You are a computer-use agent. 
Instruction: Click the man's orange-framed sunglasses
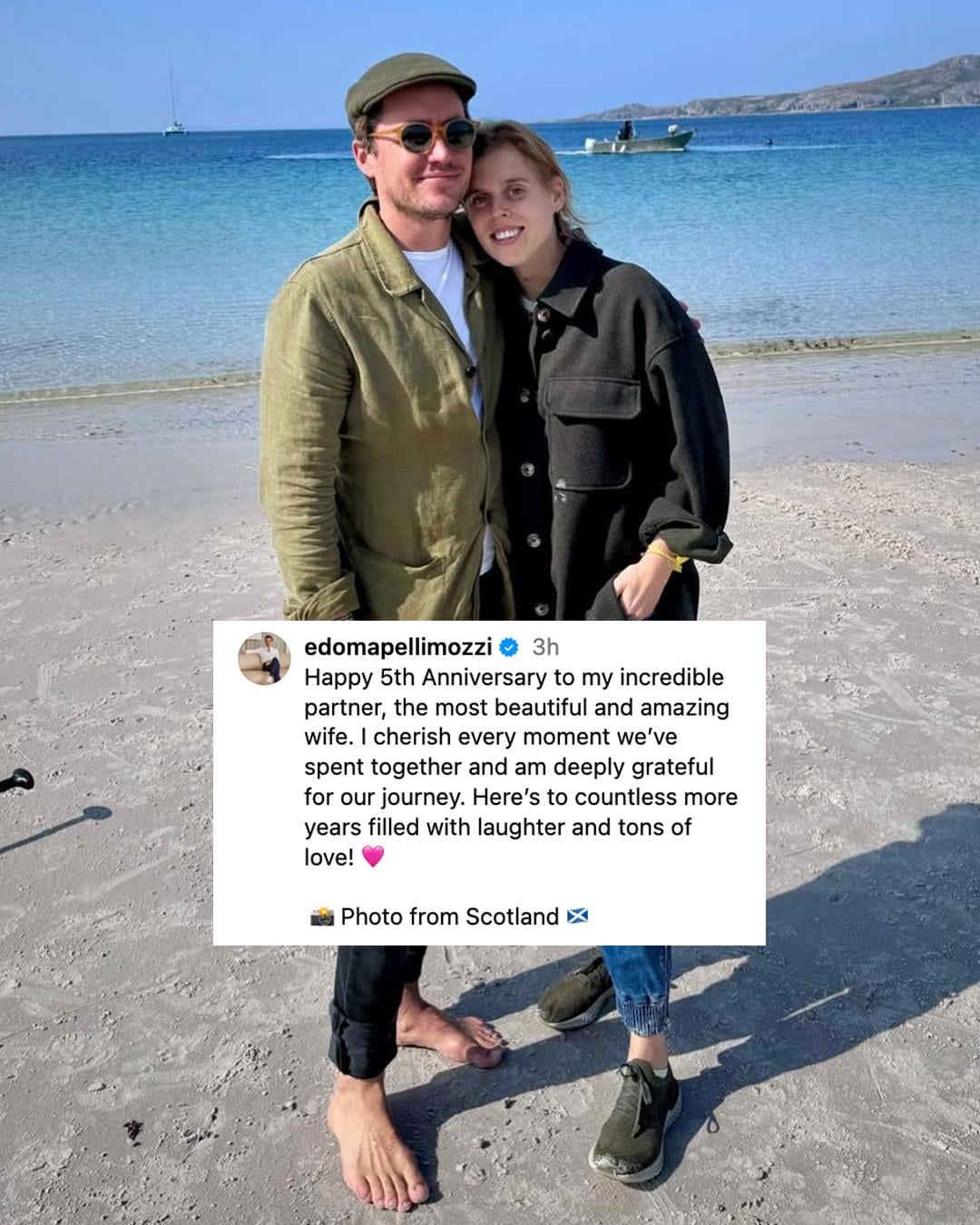click(424, 136)
